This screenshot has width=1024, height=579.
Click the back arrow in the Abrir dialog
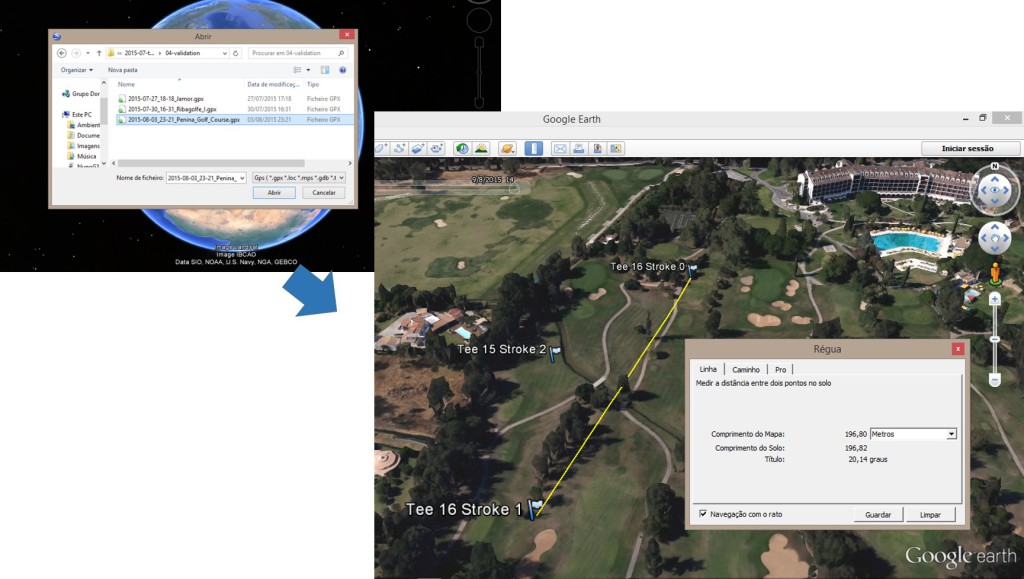tap(62, 52)
